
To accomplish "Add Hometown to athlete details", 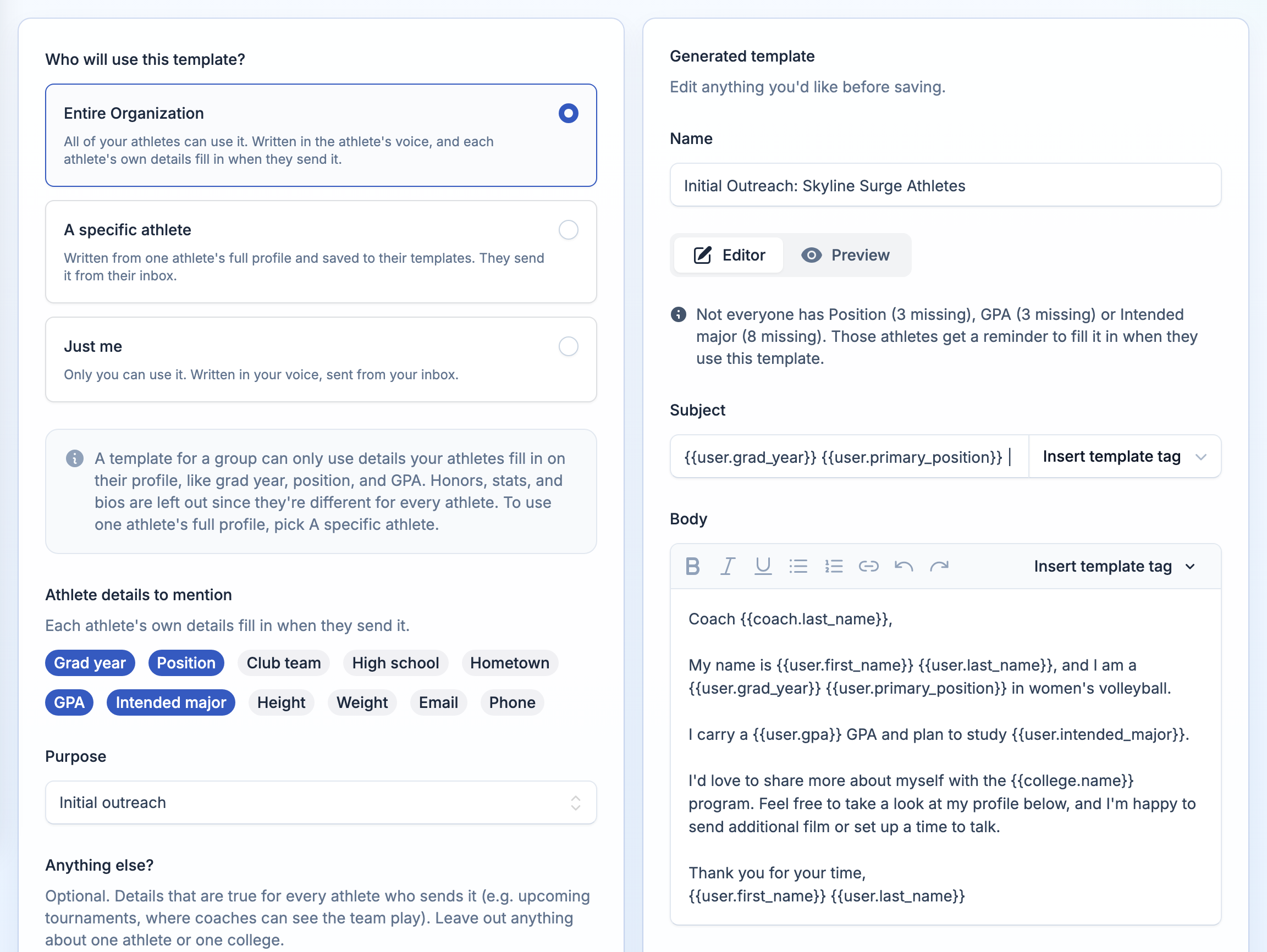I will coord(509,663).
